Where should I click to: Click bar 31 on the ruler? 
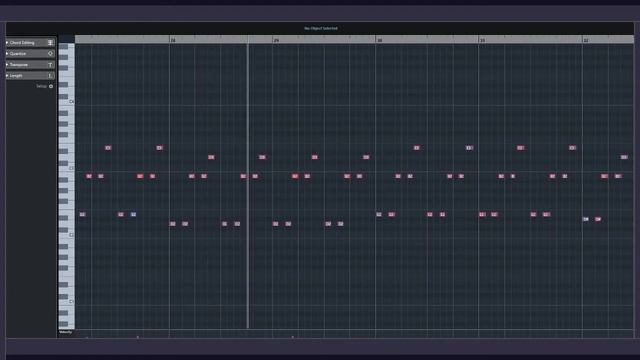click(x=483, y=40)
